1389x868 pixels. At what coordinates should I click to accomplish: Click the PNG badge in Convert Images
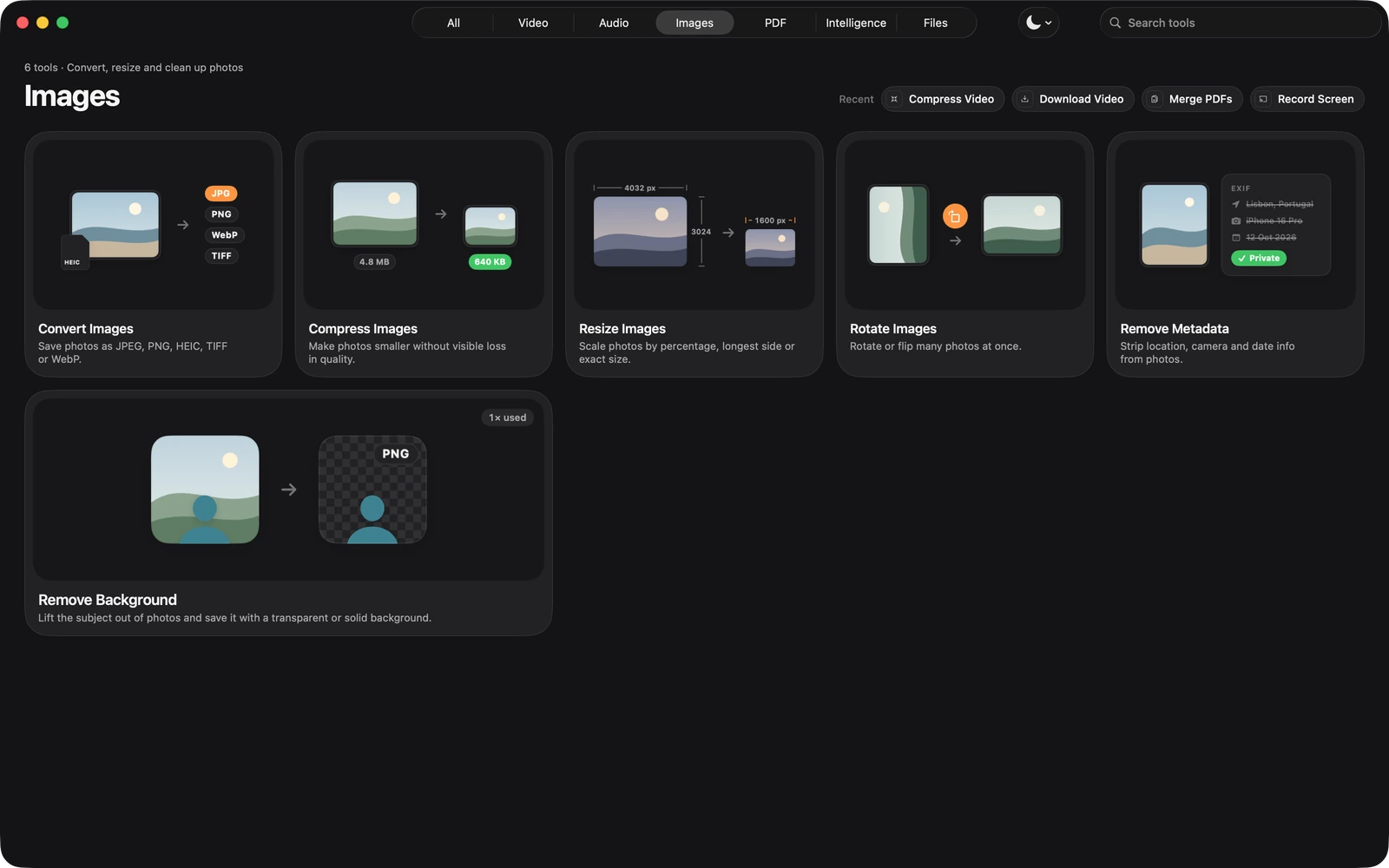221,214
